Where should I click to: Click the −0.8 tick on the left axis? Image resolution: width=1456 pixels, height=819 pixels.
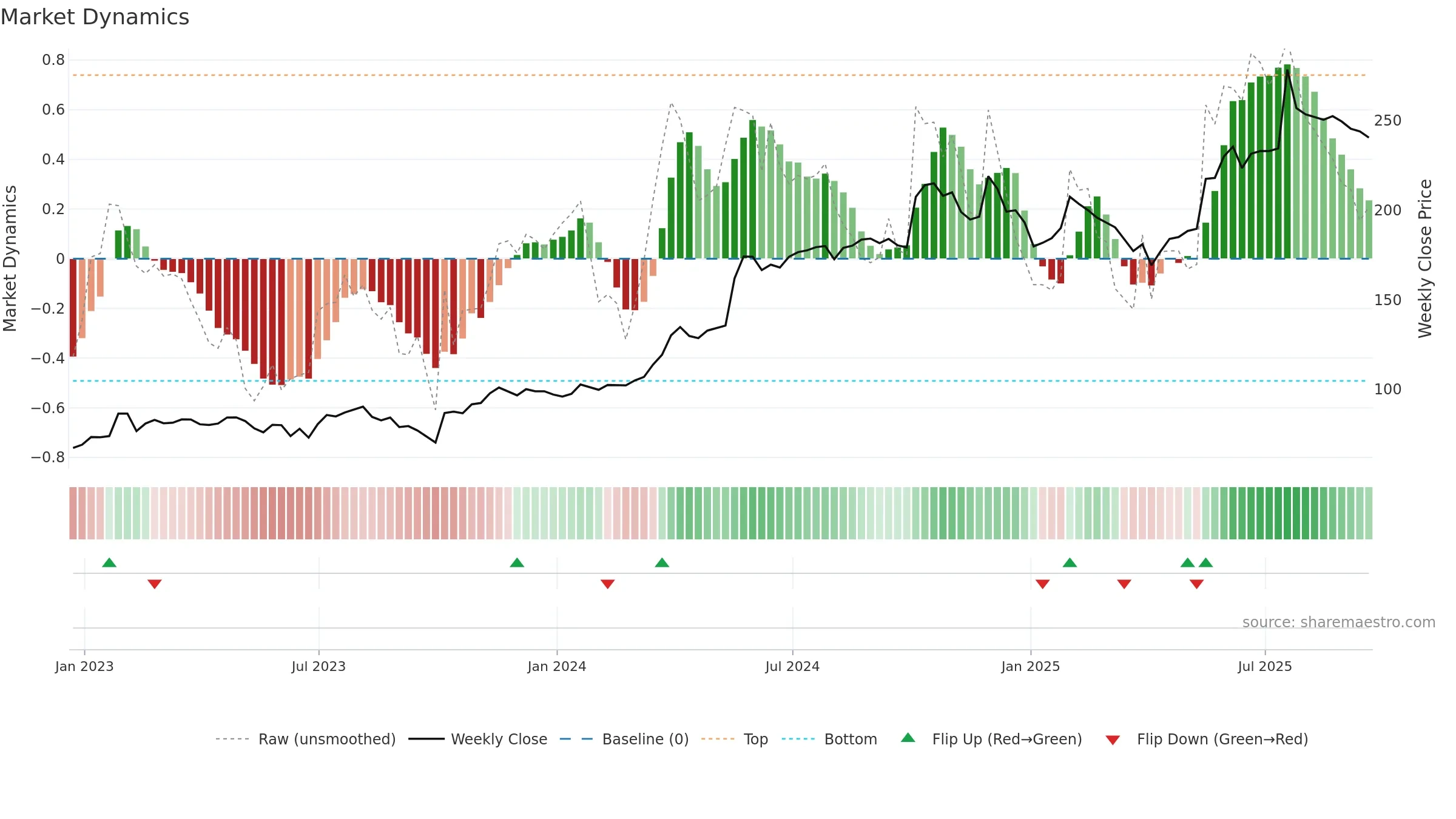pyautogui.click(x=48, y=457)
